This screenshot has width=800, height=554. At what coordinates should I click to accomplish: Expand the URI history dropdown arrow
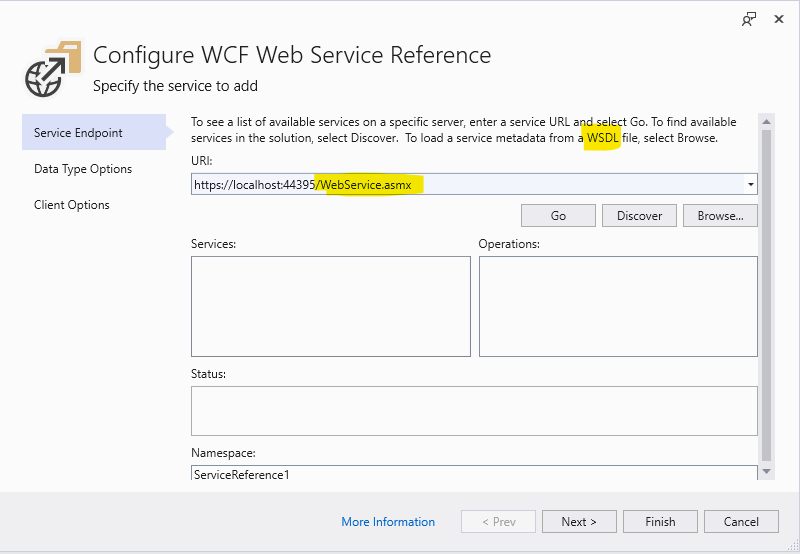(751, 185)
